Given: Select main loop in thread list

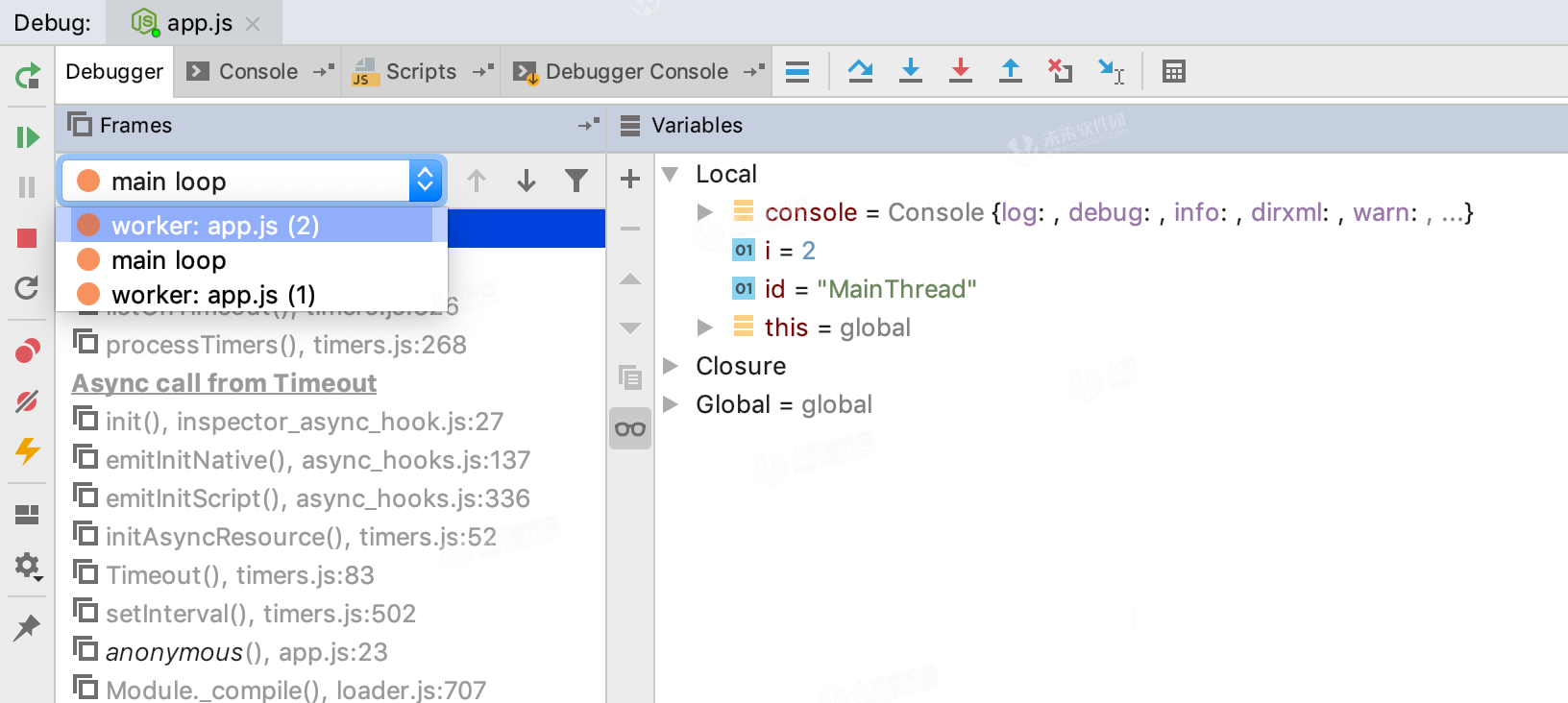Looking at the screenshot, I should (x=252, y=260).
